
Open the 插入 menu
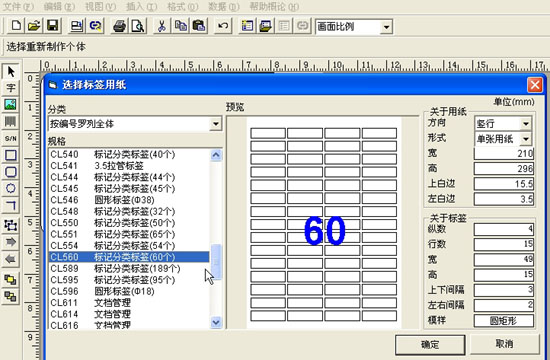tap(141, 6)
